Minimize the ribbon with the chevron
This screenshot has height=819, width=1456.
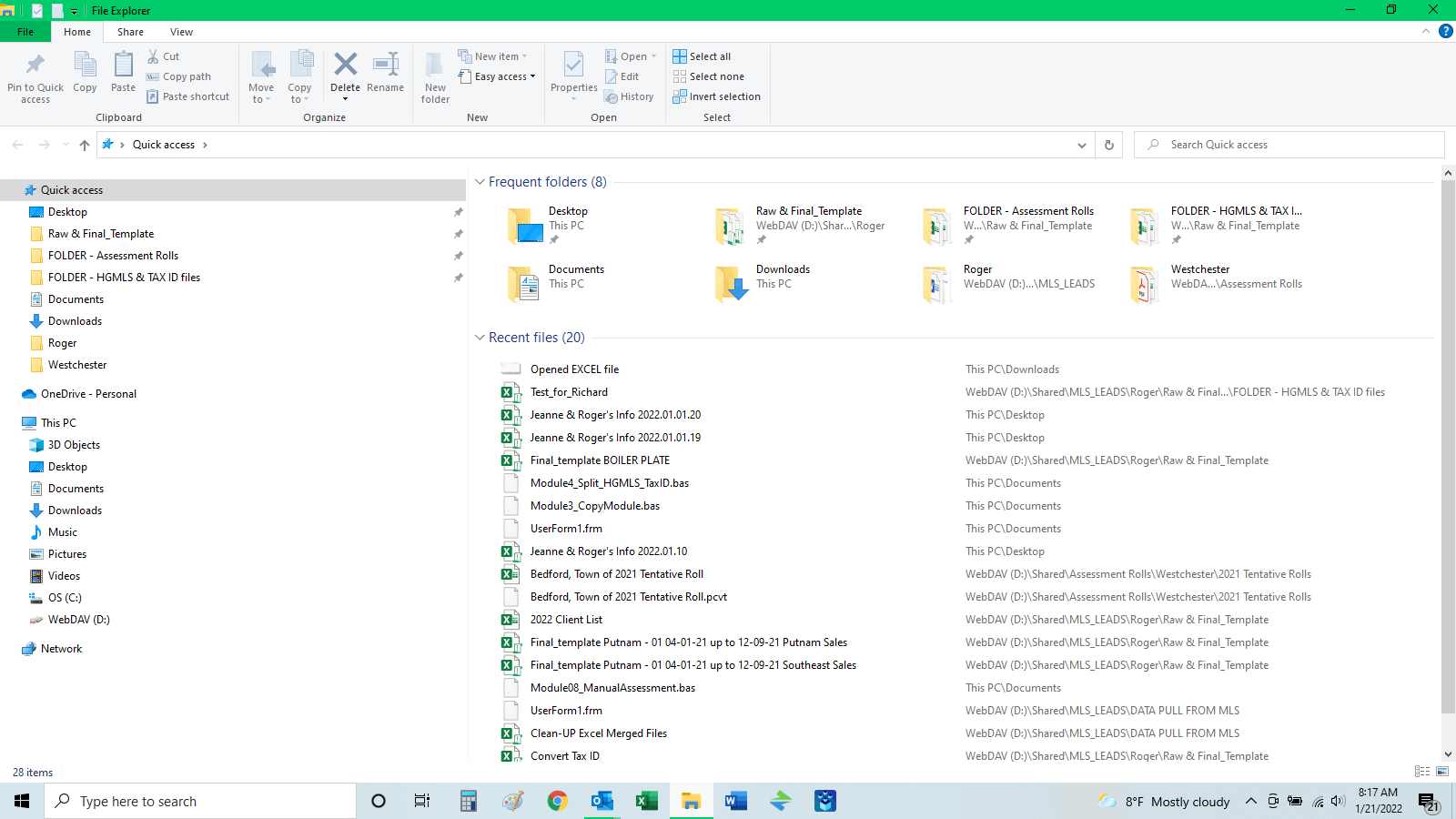pos(1425,31)
